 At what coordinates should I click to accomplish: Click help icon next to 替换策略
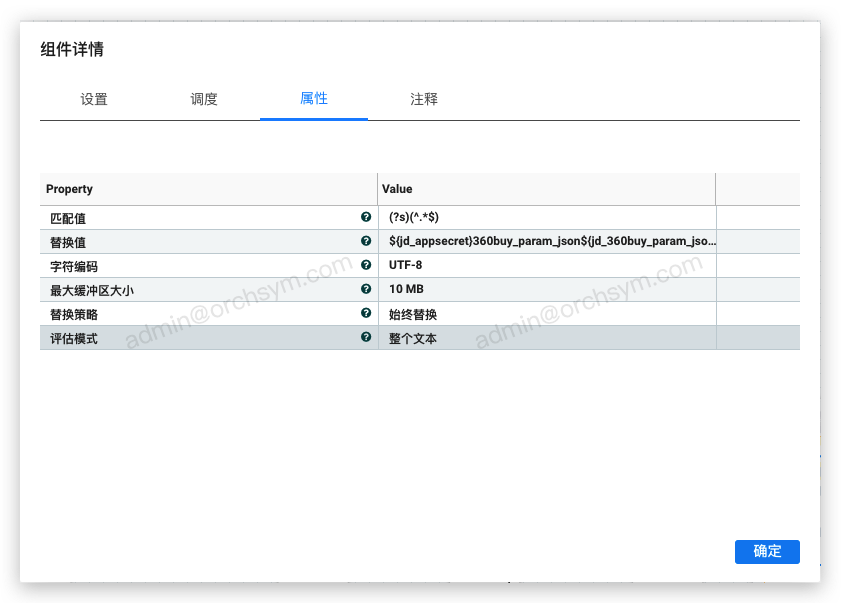[366, 313]
